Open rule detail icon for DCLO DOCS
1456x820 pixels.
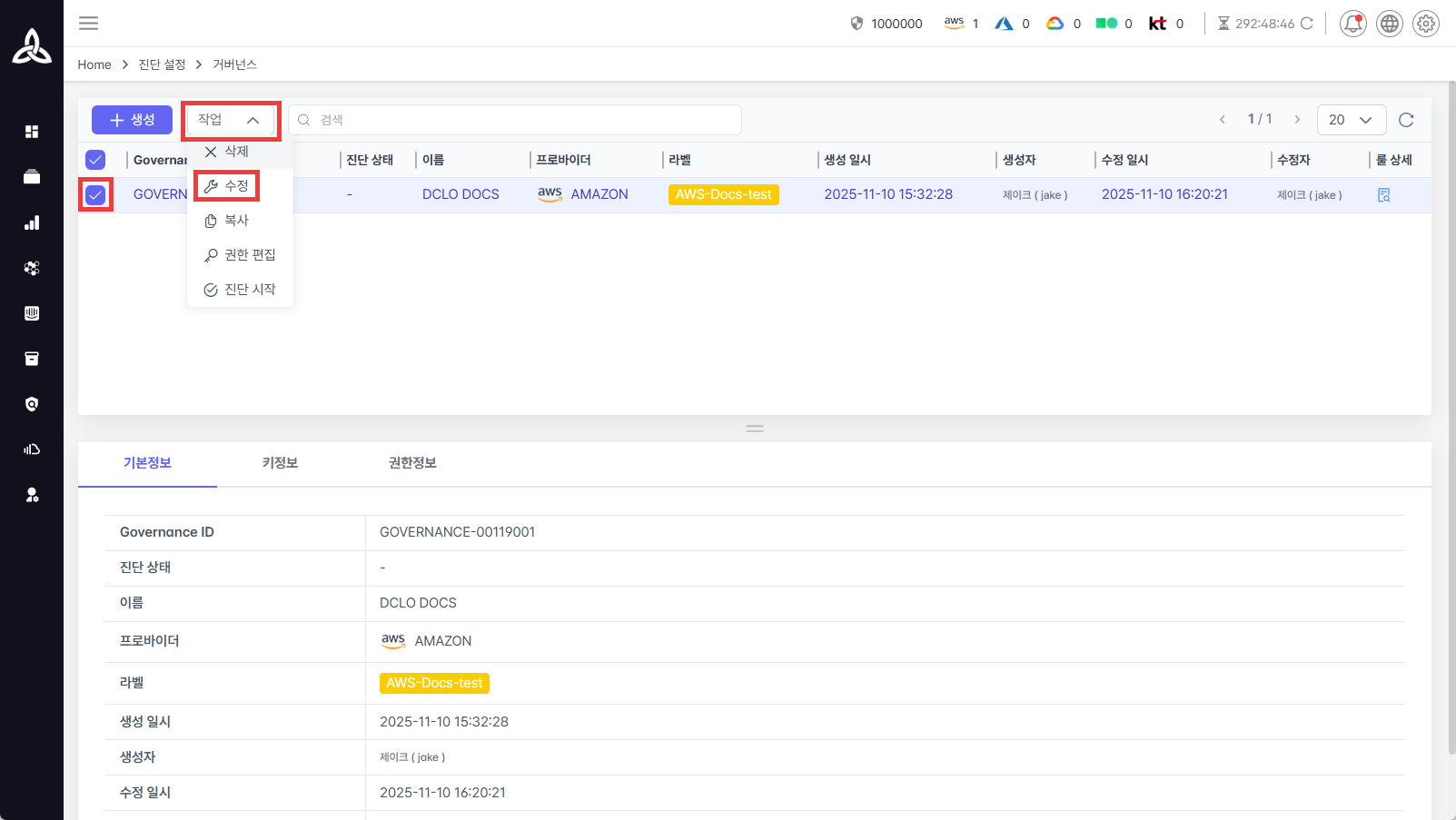pos(1383,195)
